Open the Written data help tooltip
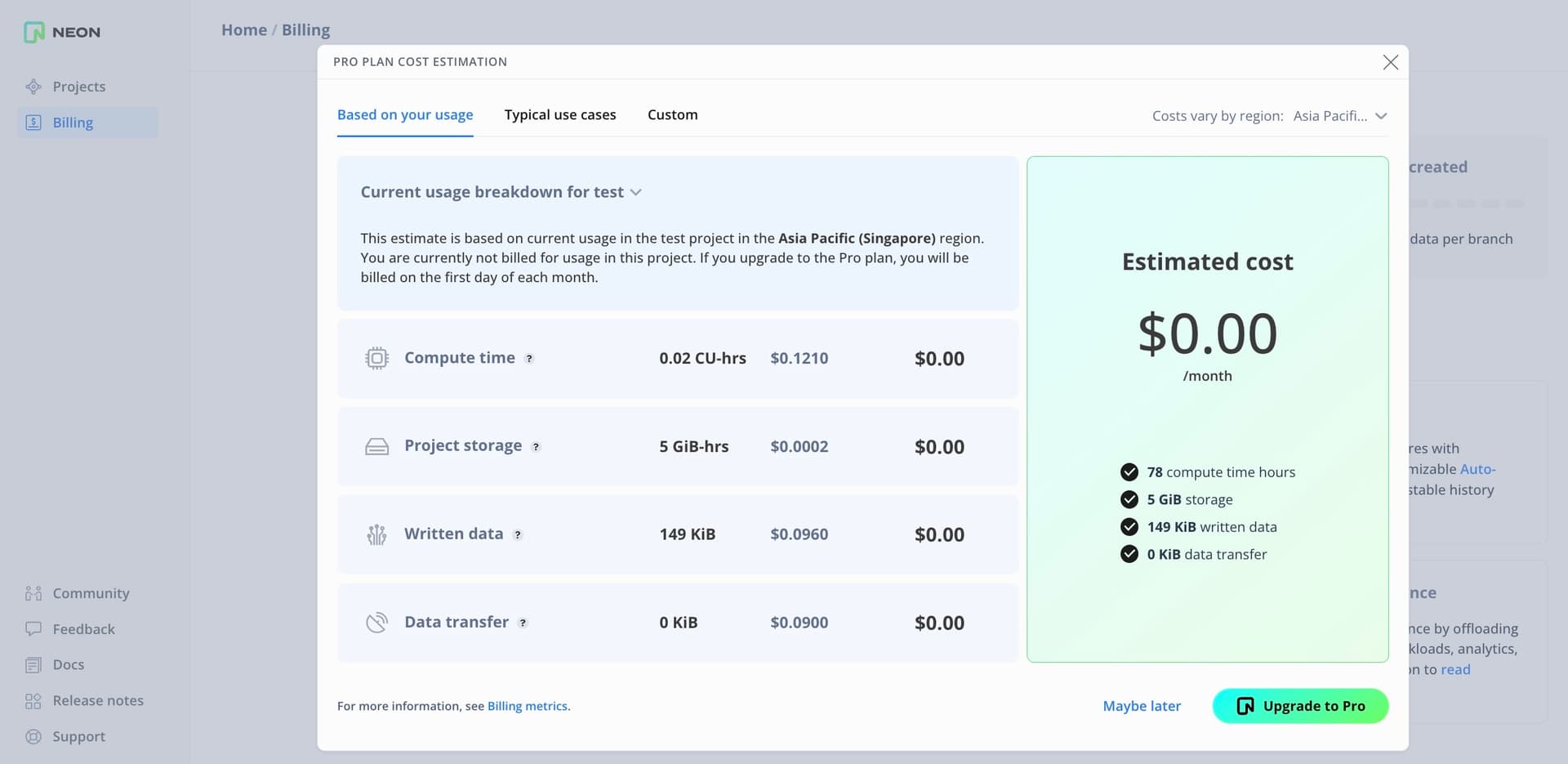 pos(519,535)
